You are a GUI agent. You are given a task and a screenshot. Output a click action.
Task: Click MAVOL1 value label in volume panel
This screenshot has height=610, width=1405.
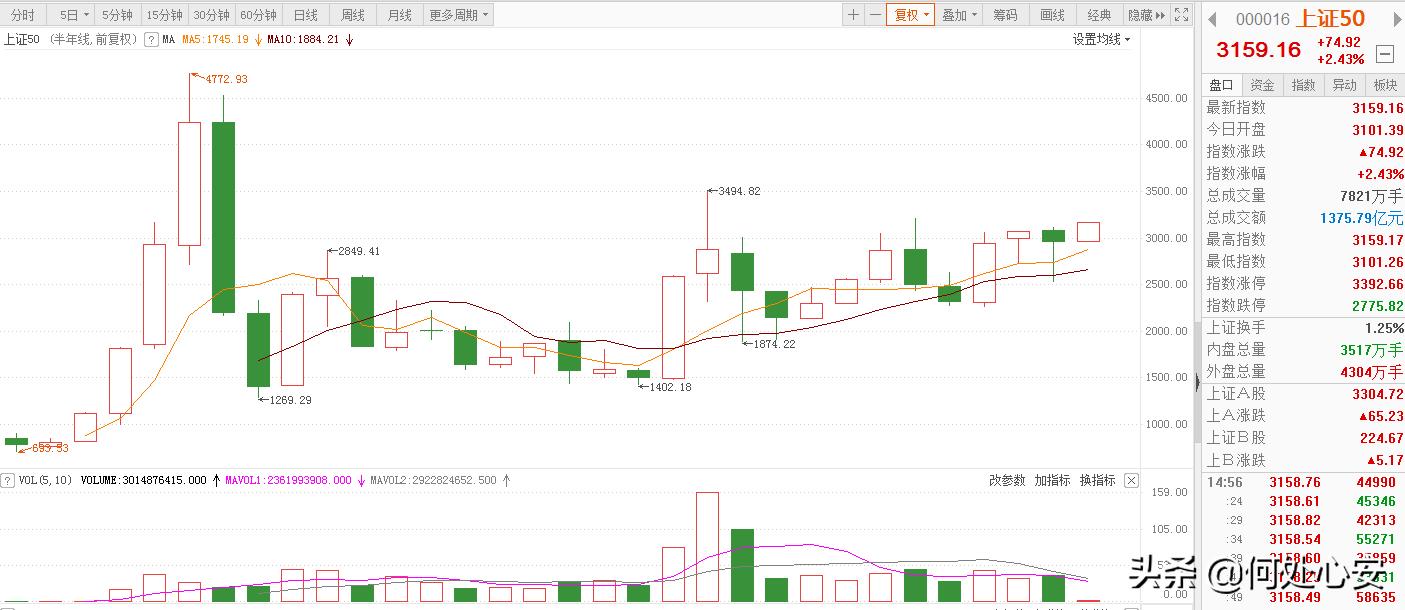tap(288, 480)
